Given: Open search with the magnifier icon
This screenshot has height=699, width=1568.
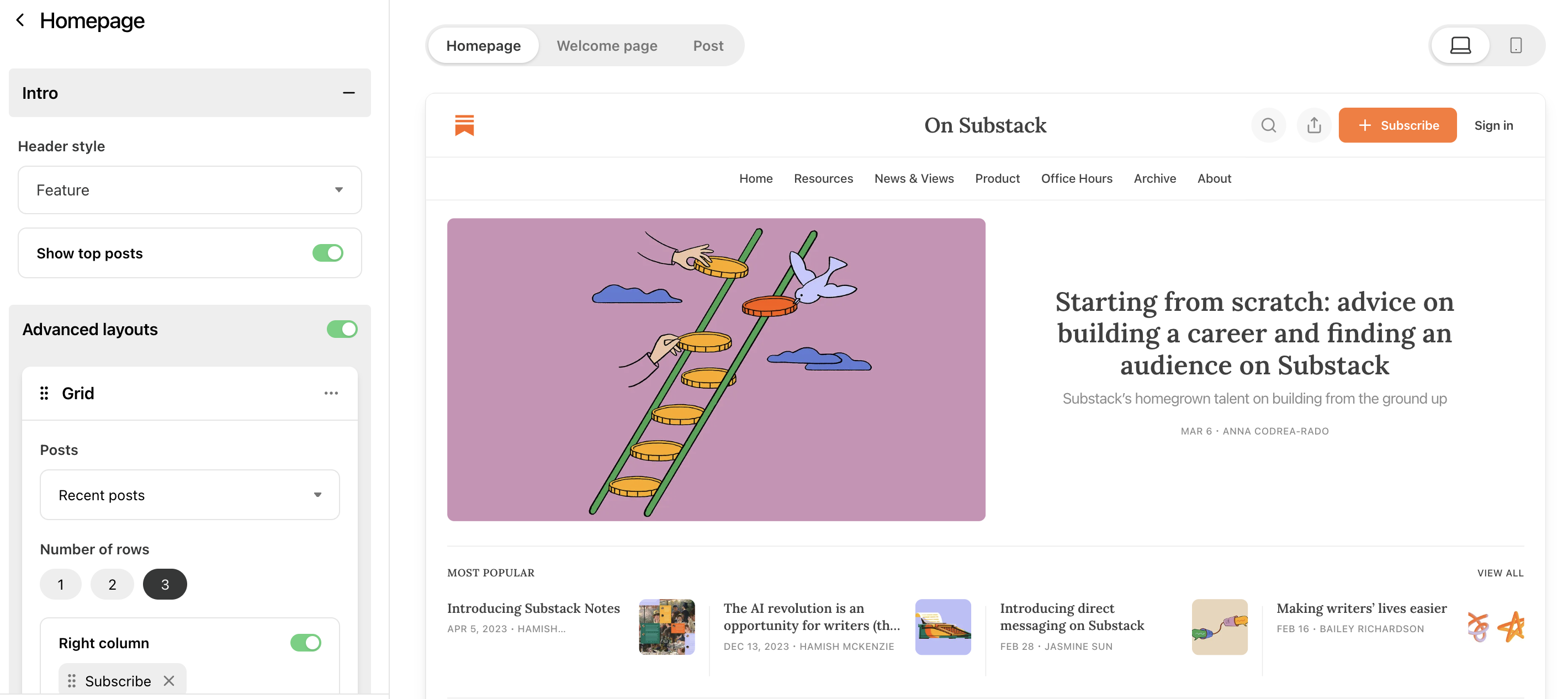Looking at the screenshot, I should coord(1268,125).
